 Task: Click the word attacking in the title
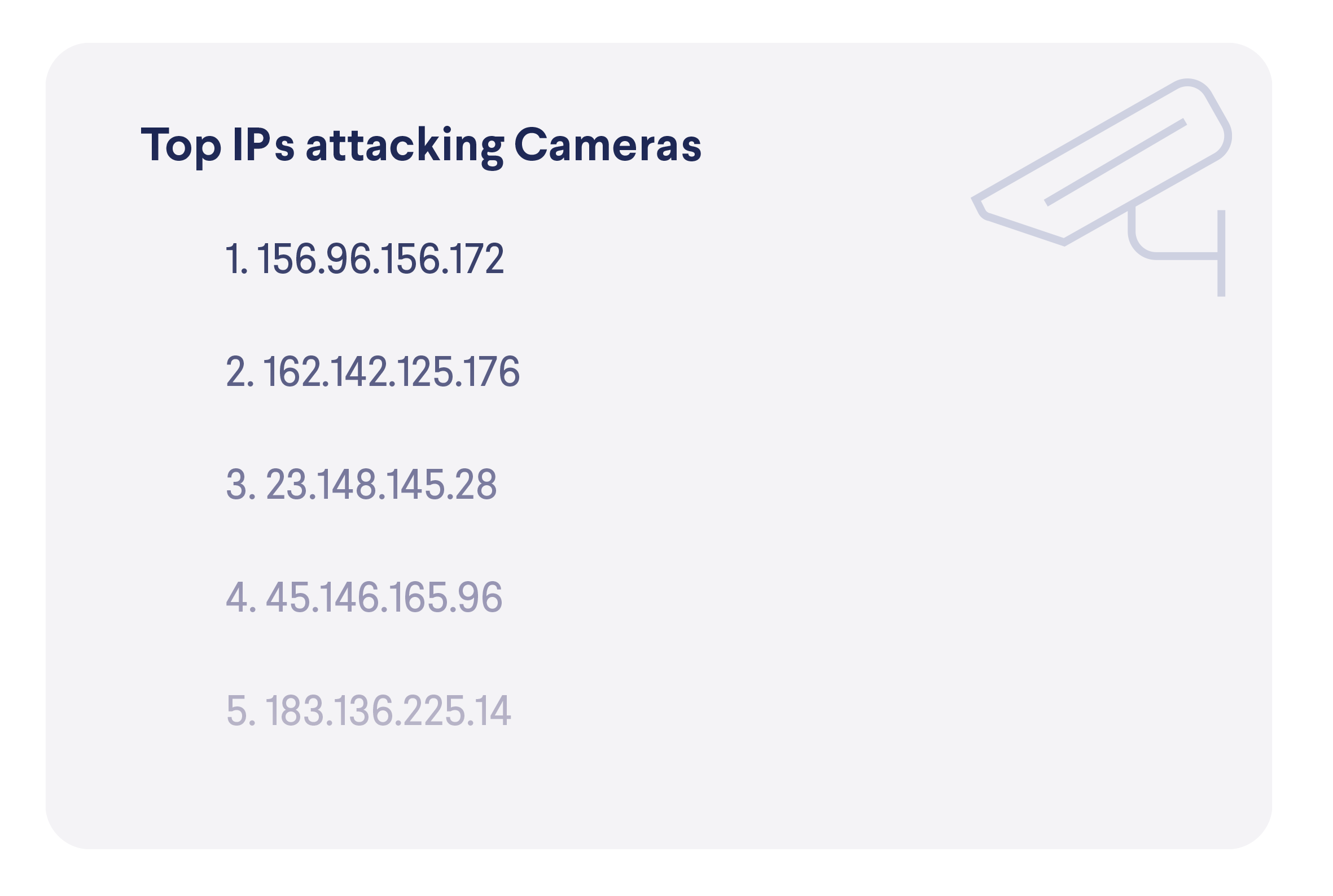pyautogui.click(x=405, y=146)
